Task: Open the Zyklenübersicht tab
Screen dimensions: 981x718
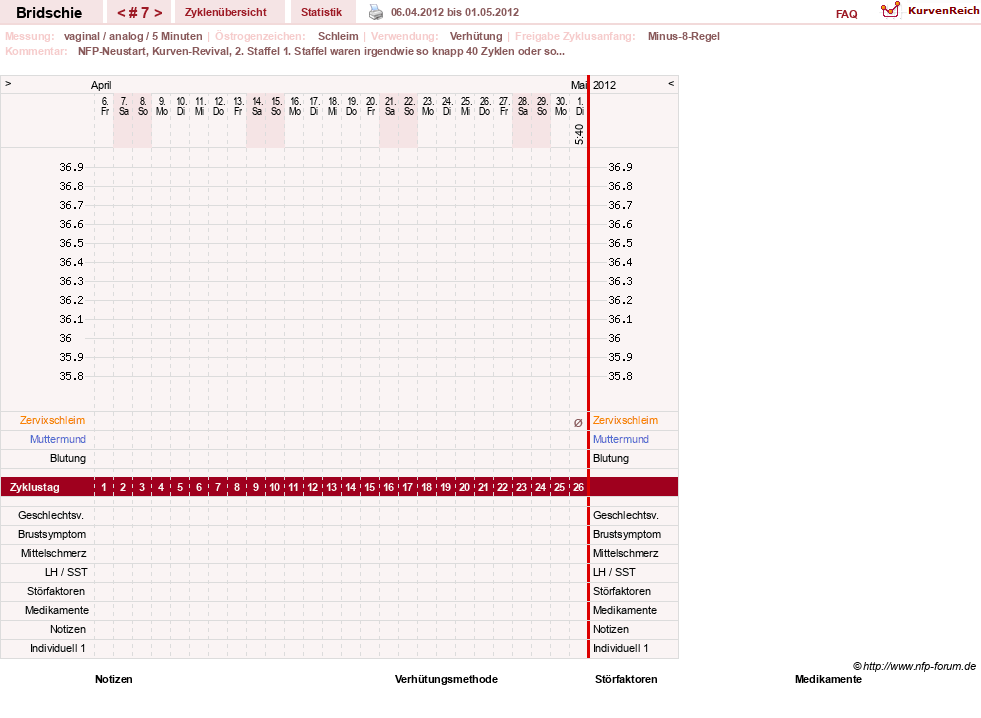Action: pos(225,12)
